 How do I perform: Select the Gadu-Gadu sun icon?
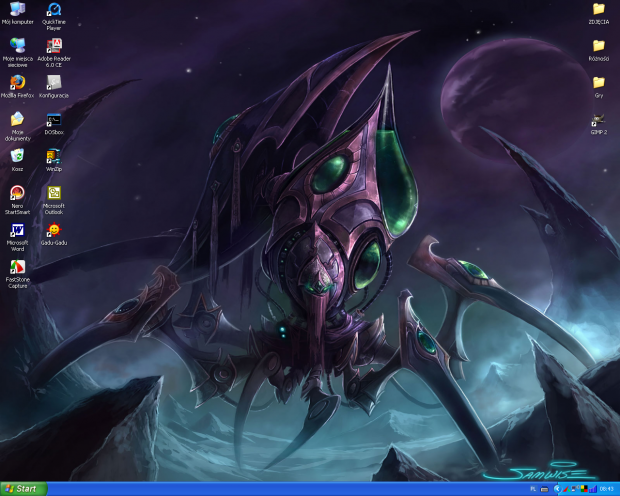(54, 234)
